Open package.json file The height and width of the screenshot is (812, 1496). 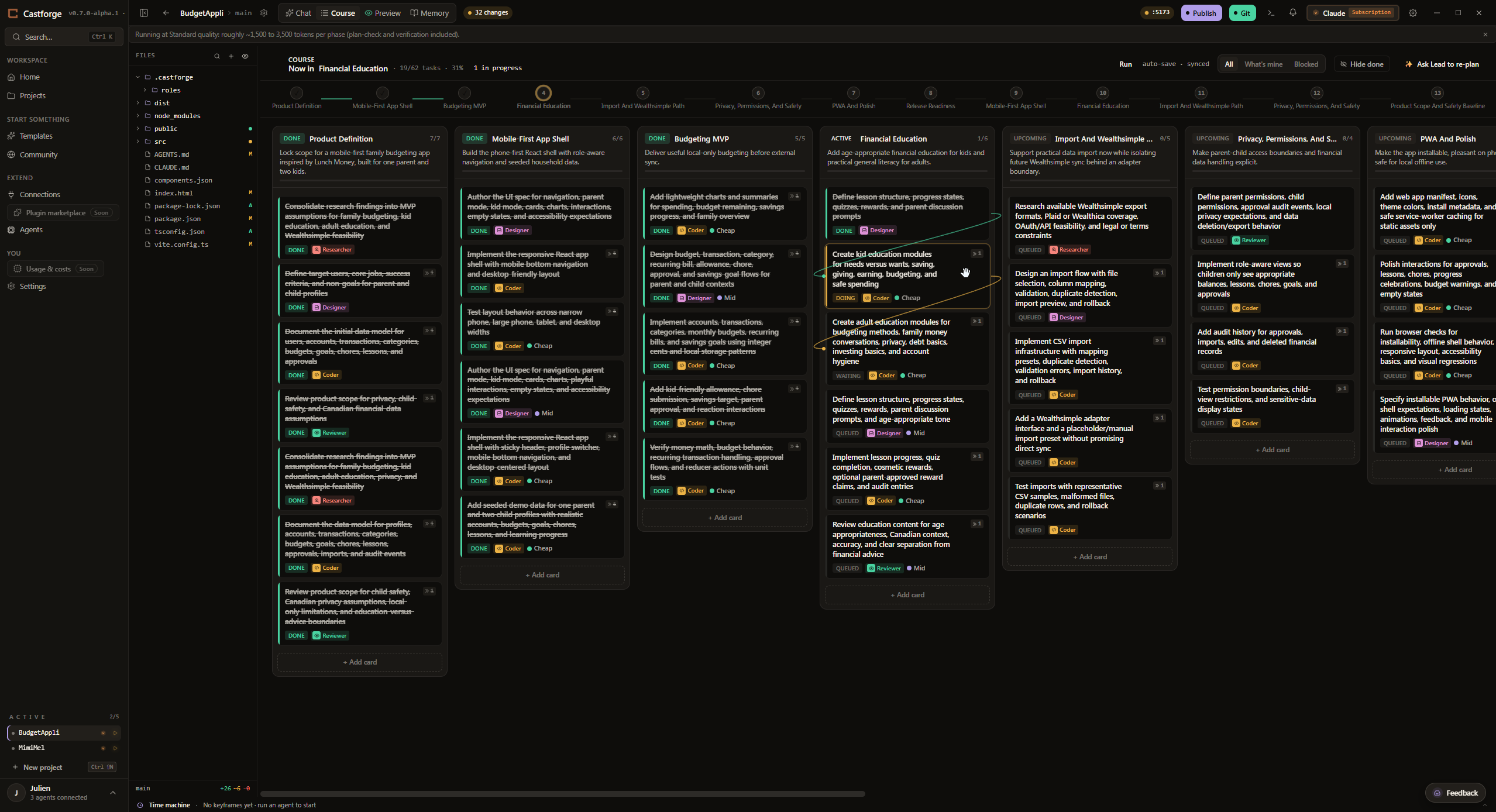pos(177,219)
